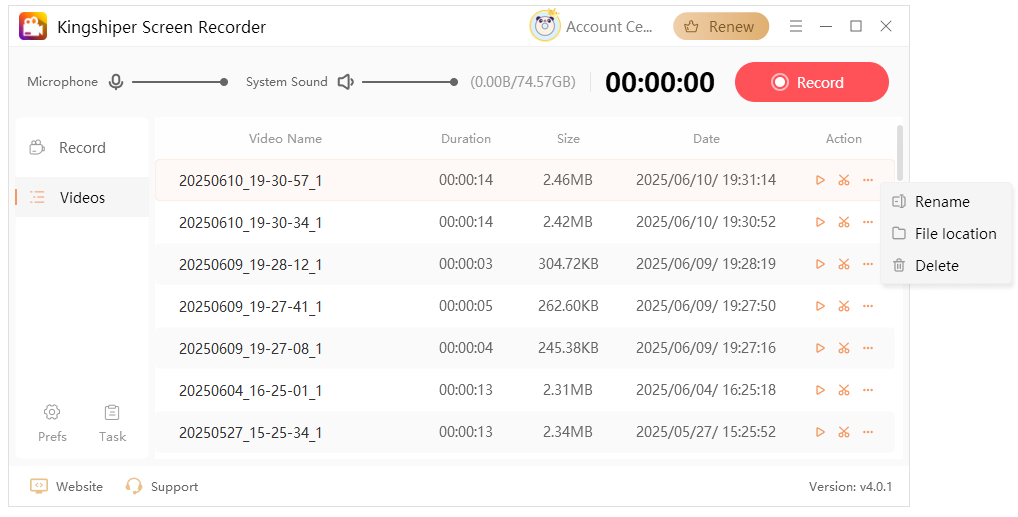
Task: Cut video 20250604_16-25-01_1 with scissors
Action: (x=843, y=390)
